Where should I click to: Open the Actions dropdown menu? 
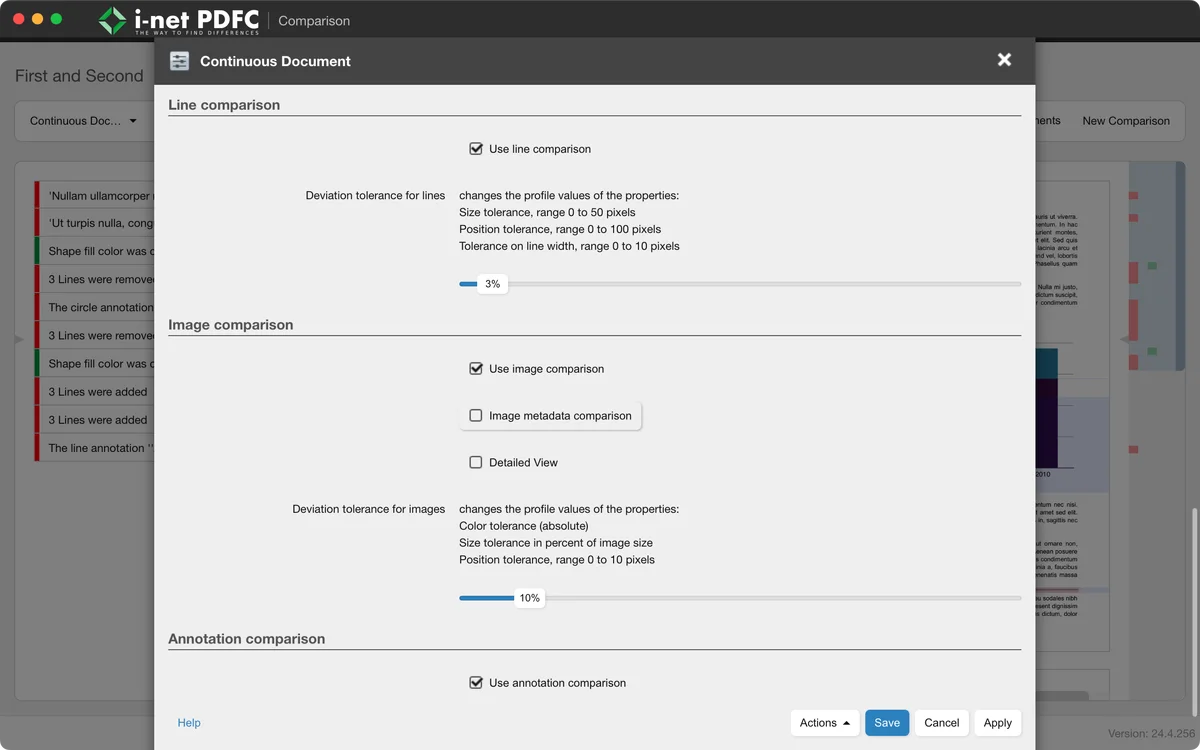click(825, 723)
